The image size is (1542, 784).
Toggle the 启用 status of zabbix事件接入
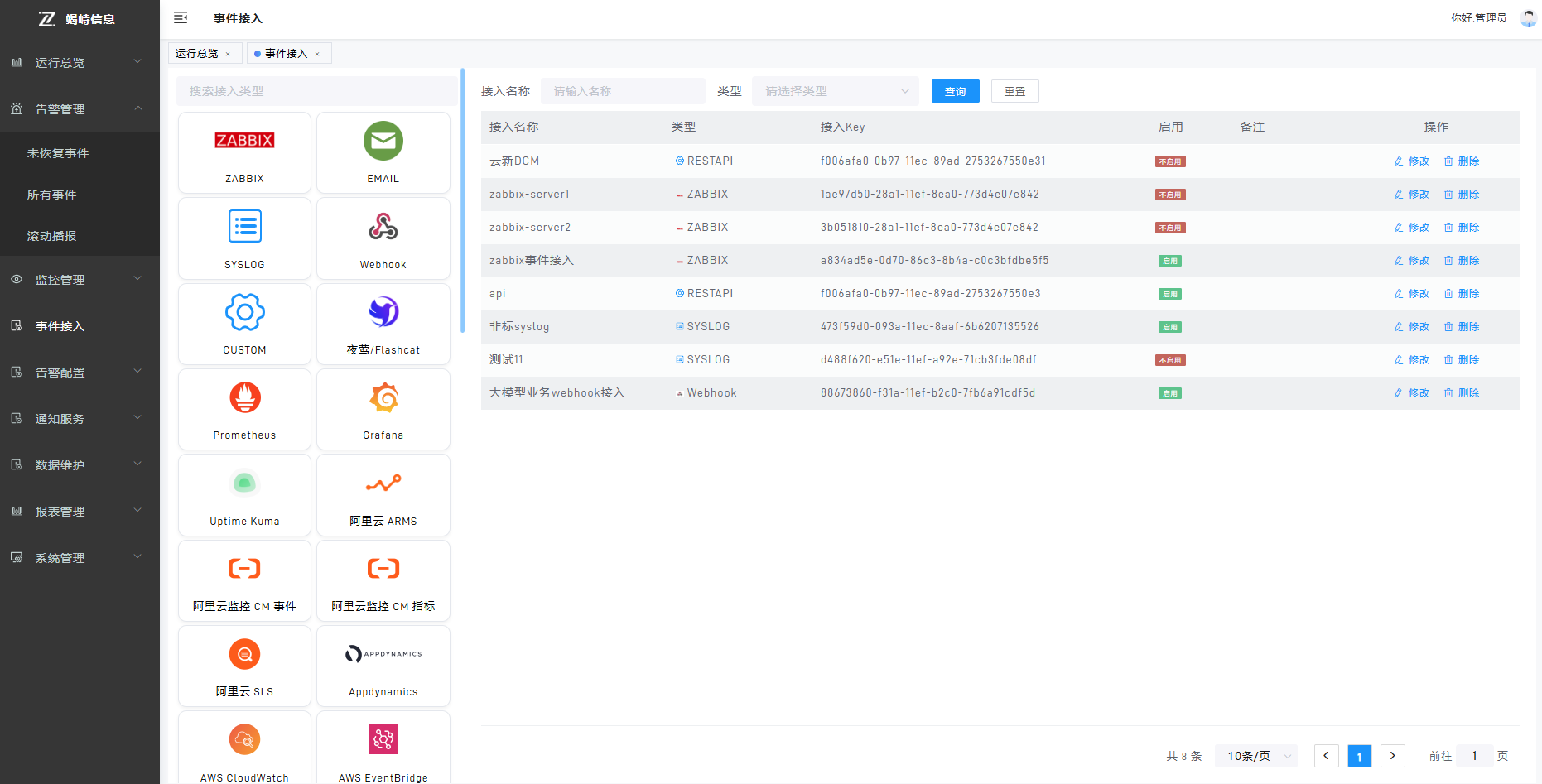[x=1170, y=261]
